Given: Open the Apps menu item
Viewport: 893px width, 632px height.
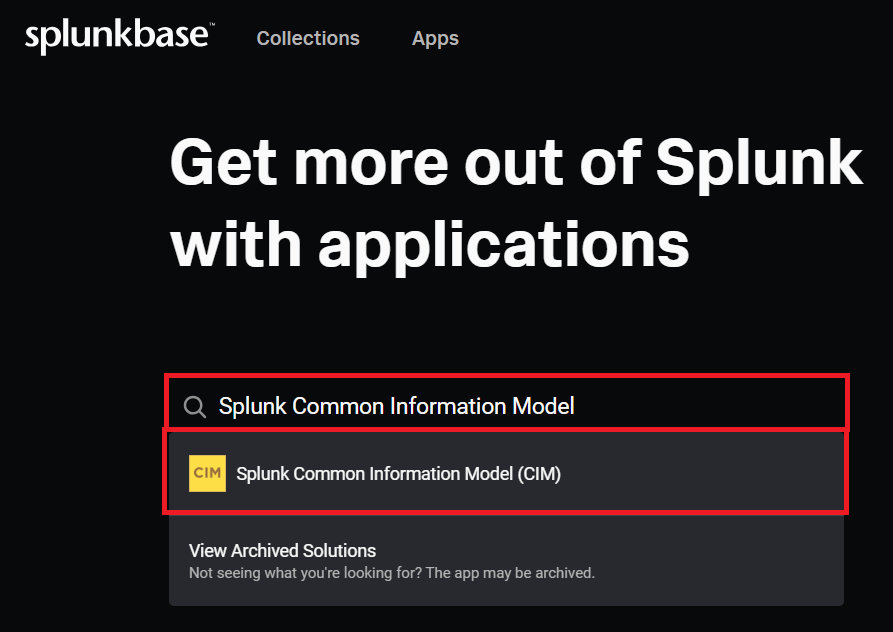Looking at the screenshot, I should [435, 38].
